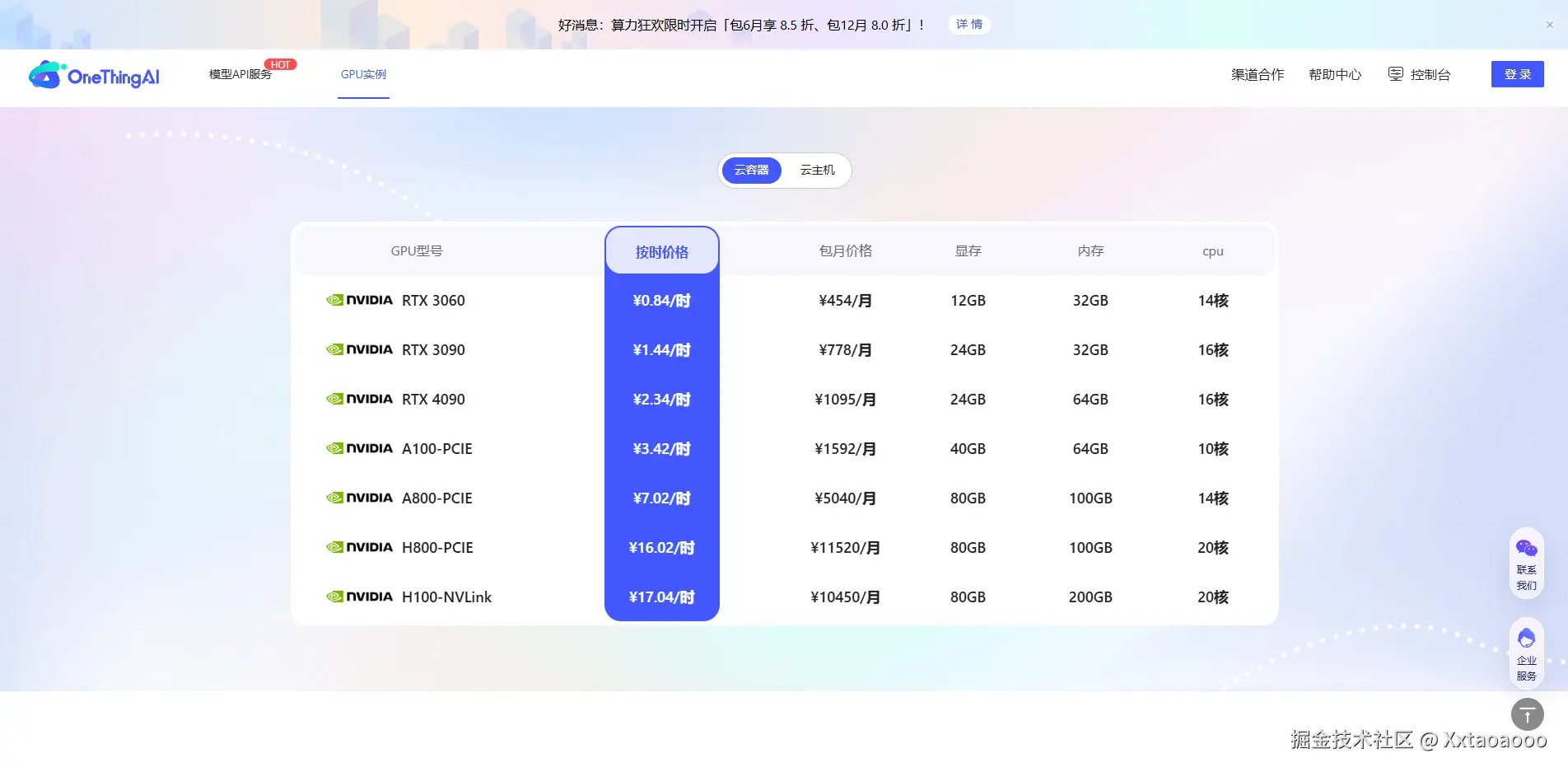The image size is (1568, 772).
Task: Click the ¥7.02/时 hourly price
Action: click(662, 498)
